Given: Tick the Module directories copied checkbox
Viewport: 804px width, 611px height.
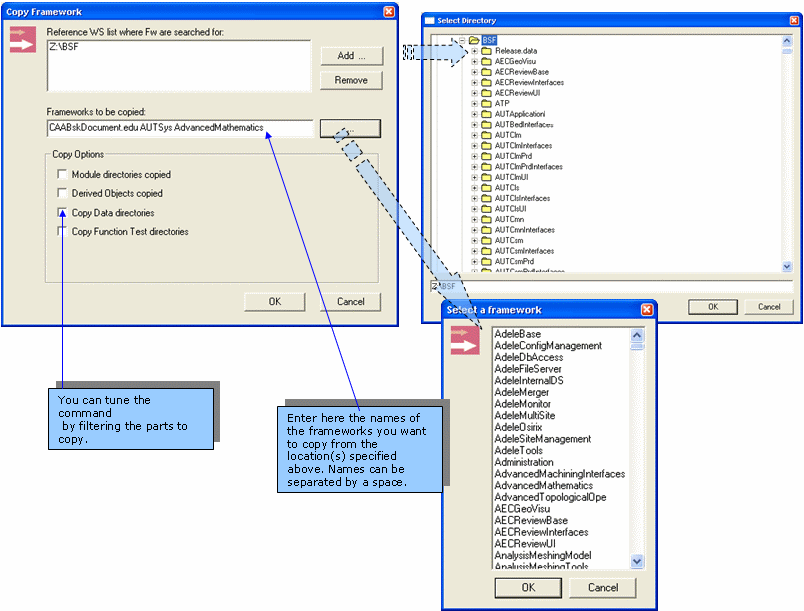Looking at the screenshot, I should 62,174.
